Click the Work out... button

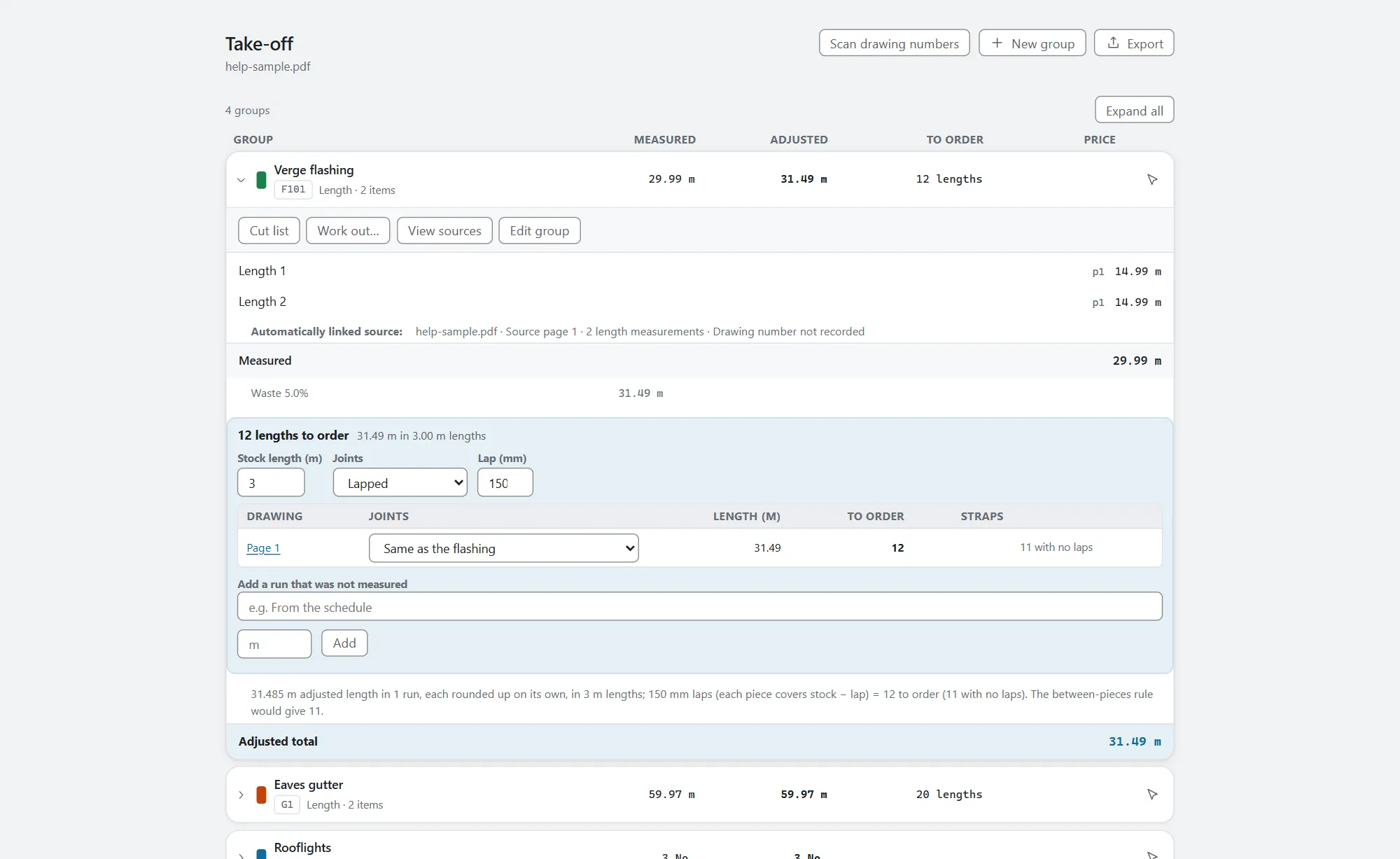[348, 230]
